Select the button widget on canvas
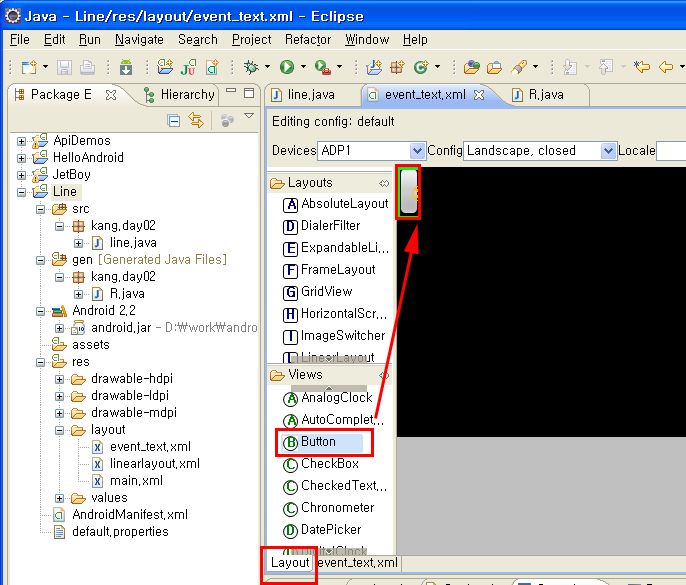The width and height of the screenshot is (686, 585). point(409,192)
